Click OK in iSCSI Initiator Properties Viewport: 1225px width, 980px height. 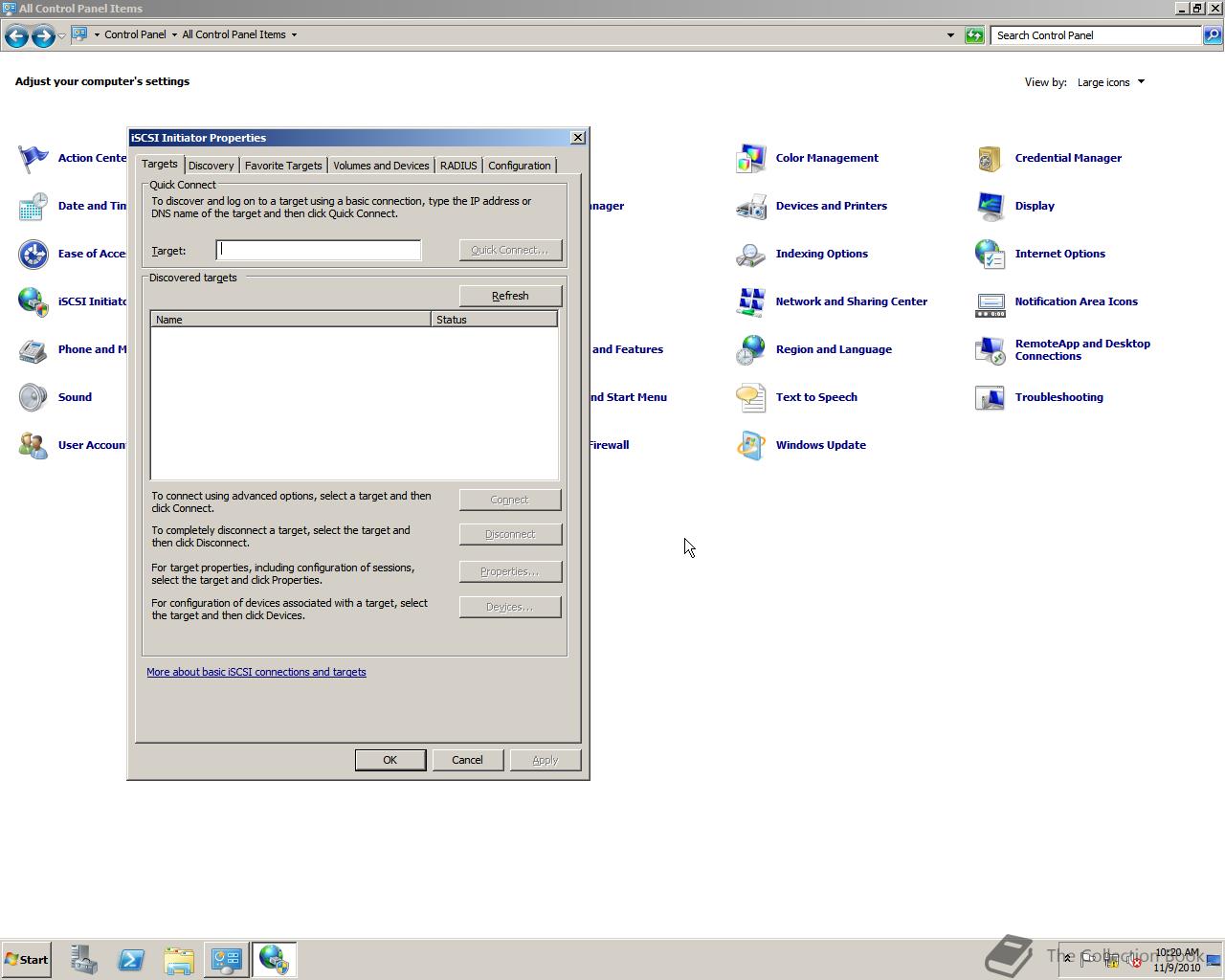(390, 760)
